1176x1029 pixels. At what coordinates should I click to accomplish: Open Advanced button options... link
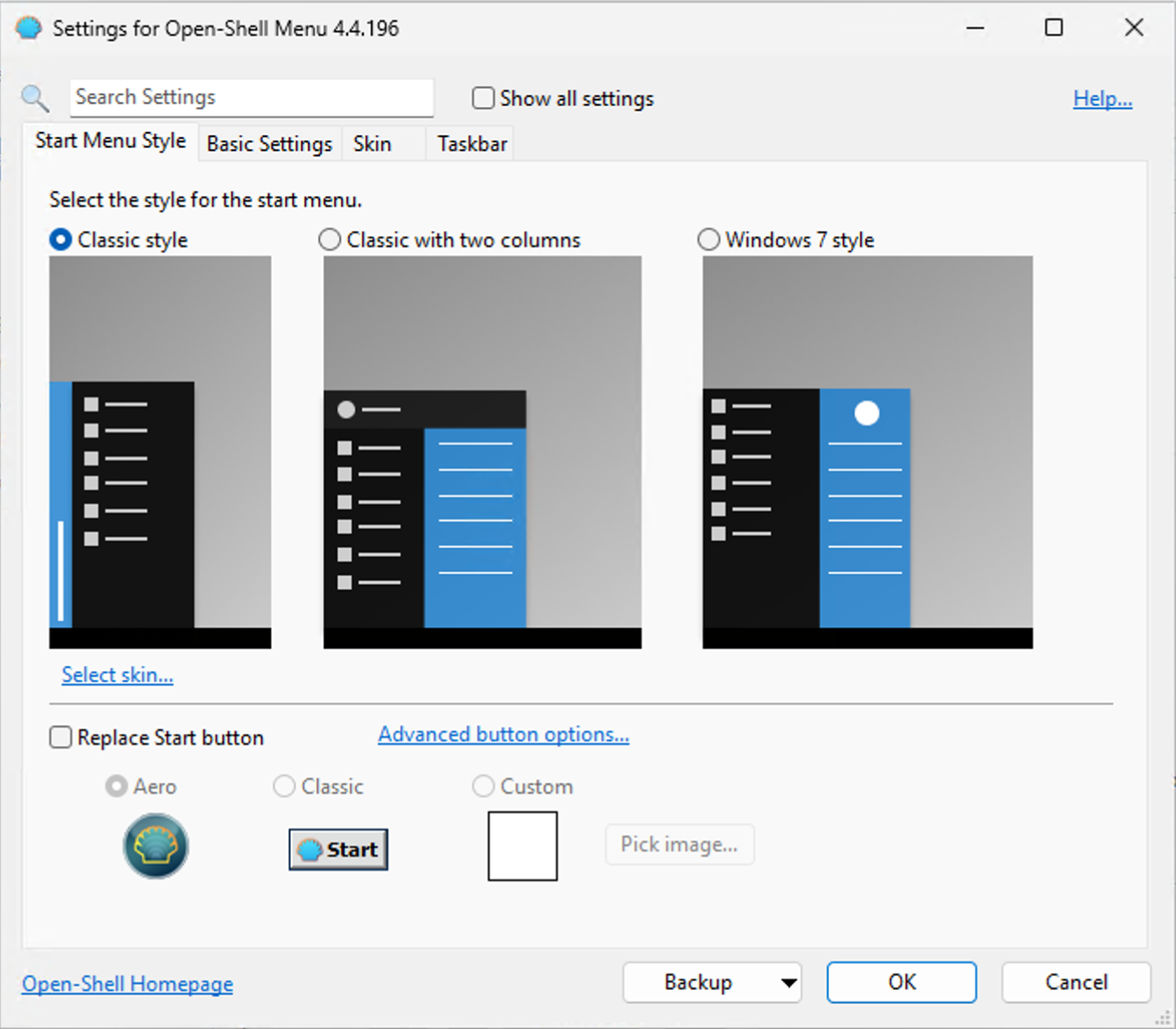[x=503, y=734]
